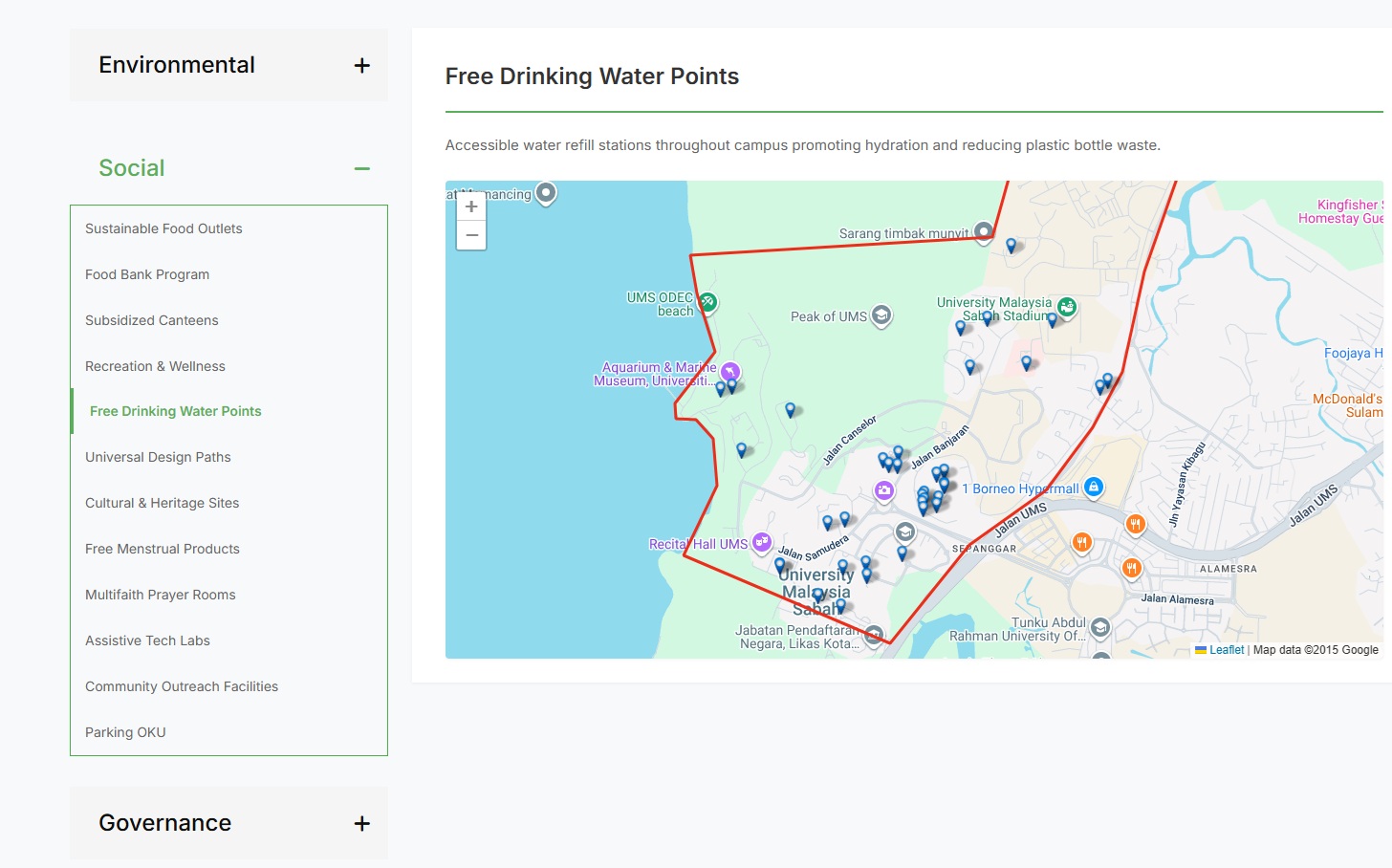Open Sustainable Food Outlets menu item
1392x868 pixels.
[163, 228]
